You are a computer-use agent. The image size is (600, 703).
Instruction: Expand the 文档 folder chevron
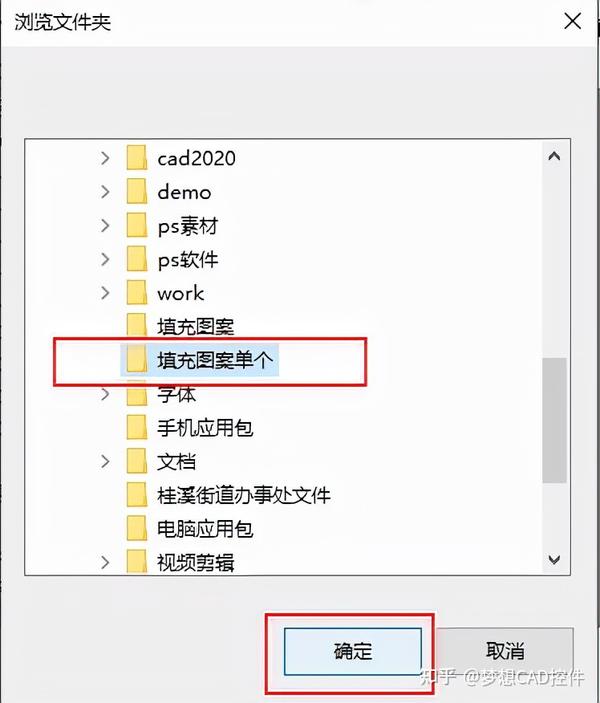(105, 461)
